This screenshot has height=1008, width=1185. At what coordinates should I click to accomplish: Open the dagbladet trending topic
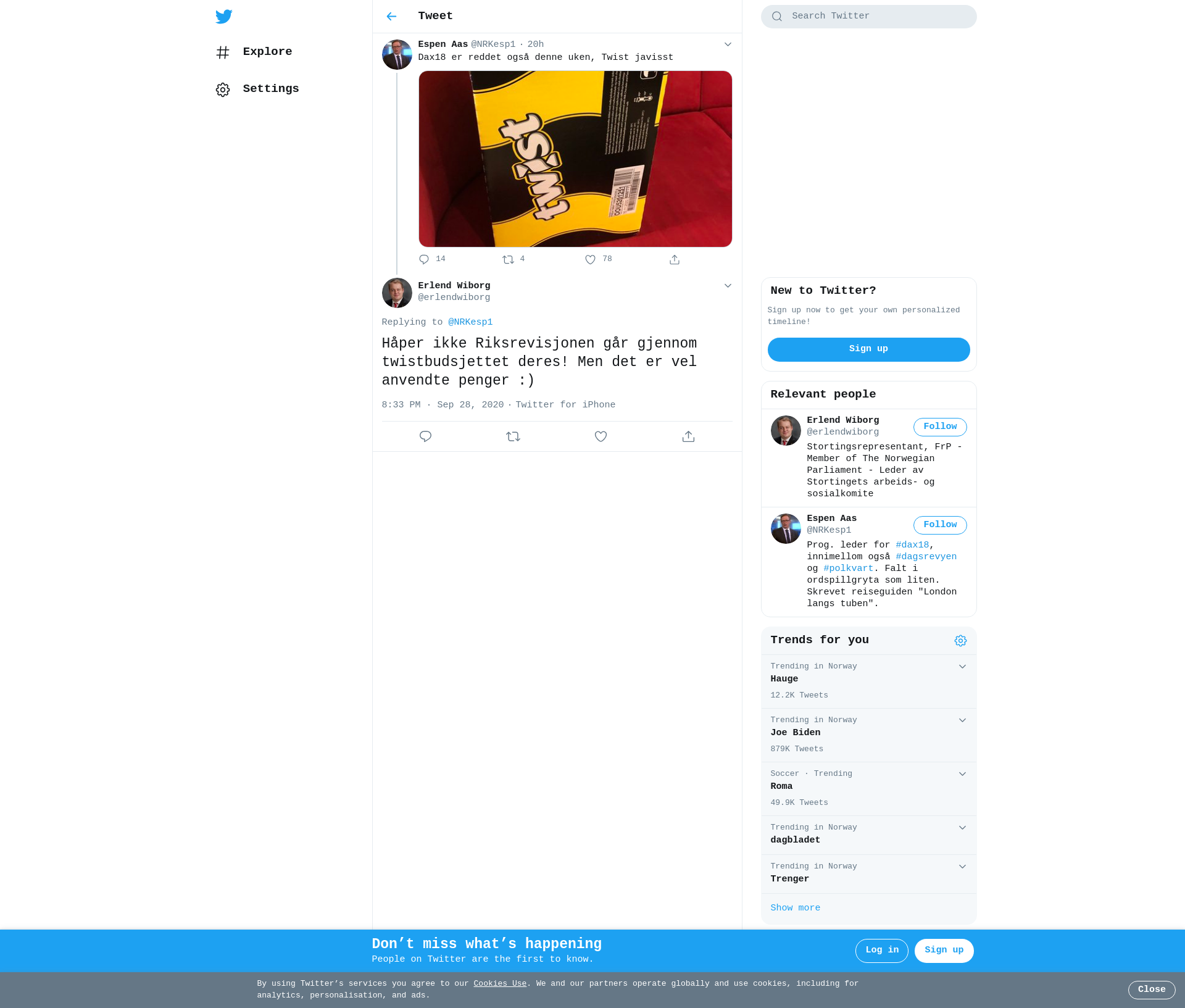pos(868,835)
